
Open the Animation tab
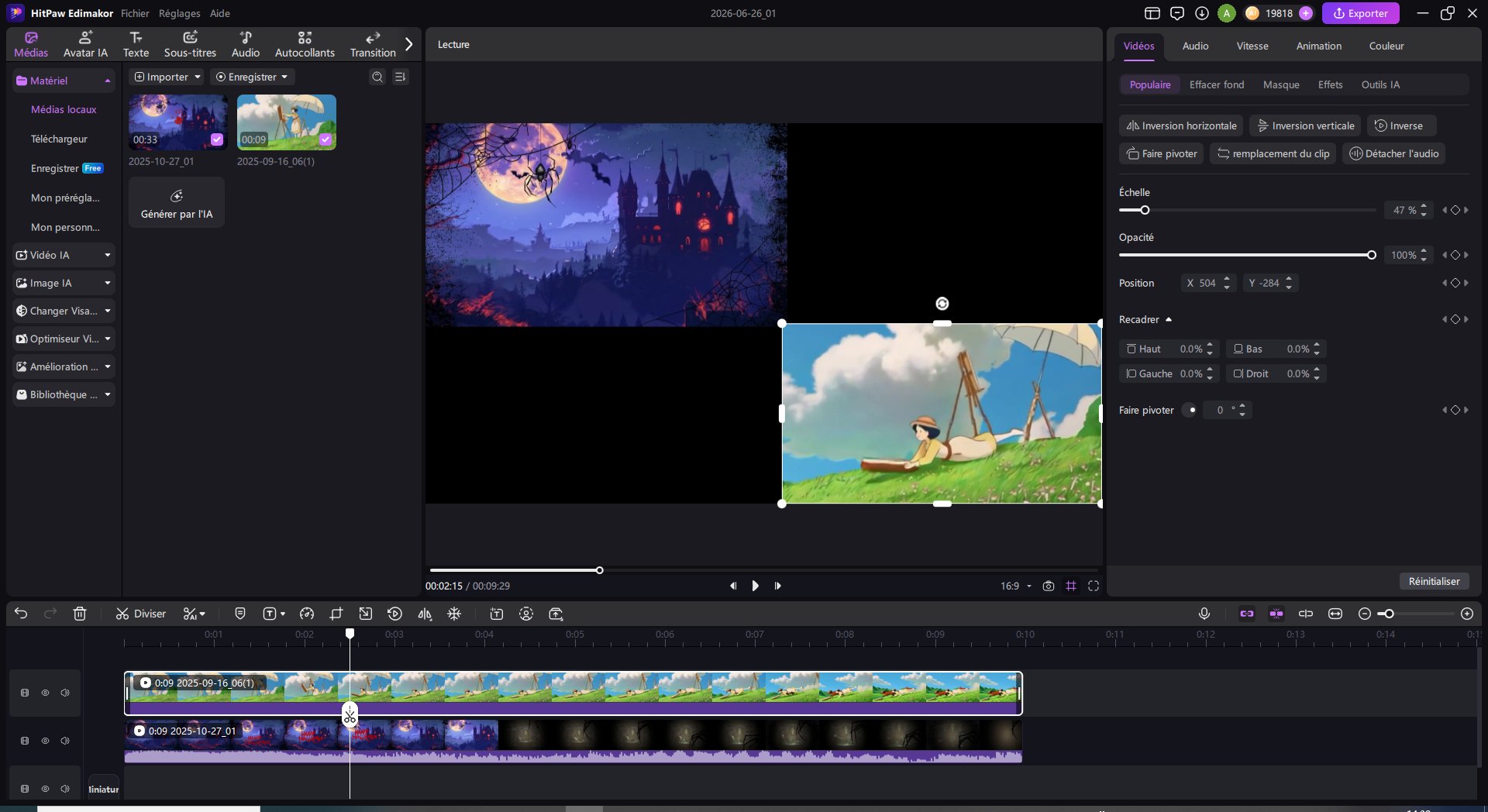[1318, 46]
